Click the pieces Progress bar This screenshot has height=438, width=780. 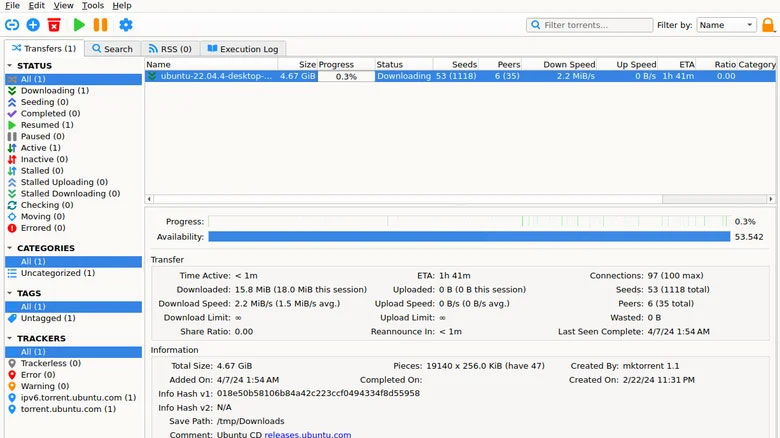pos(469,221)
